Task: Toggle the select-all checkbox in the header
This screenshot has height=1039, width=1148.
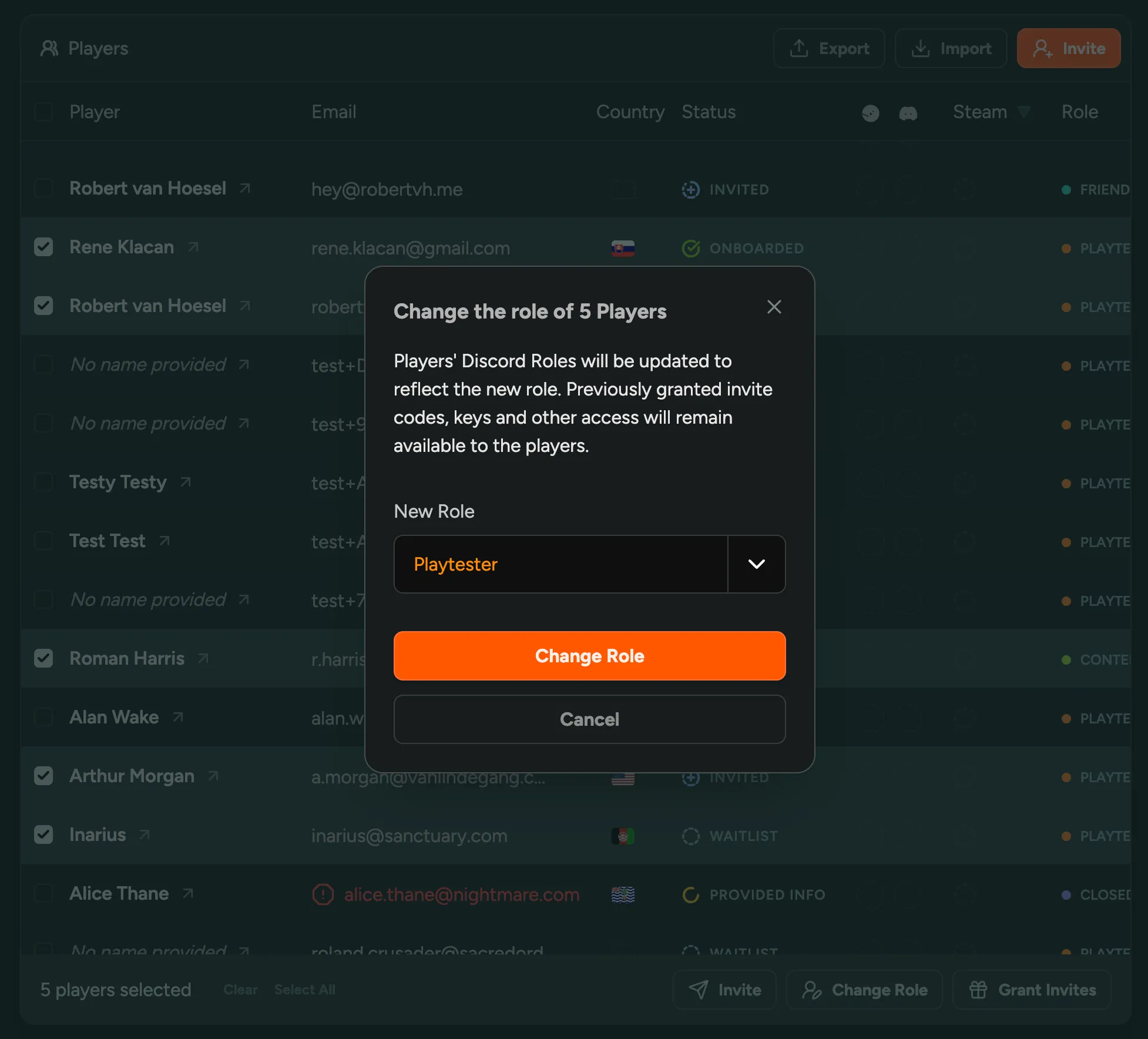Action: [x=44, y=112]
